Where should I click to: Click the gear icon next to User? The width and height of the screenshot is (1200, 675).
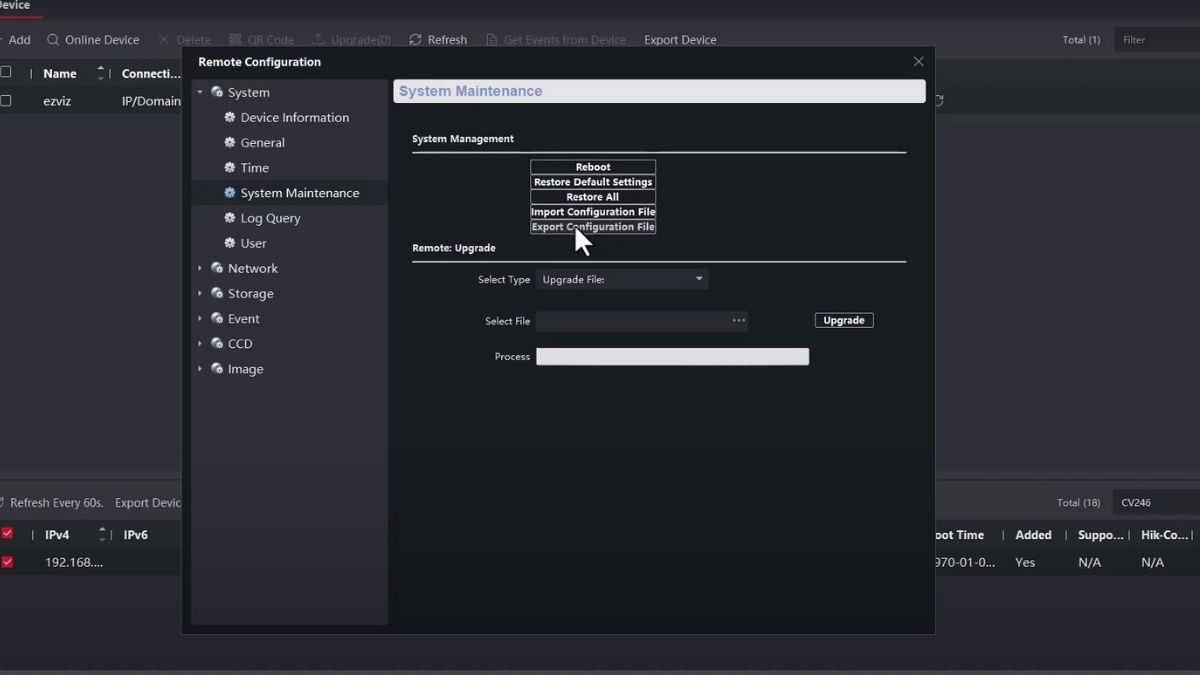coord(230,243)
